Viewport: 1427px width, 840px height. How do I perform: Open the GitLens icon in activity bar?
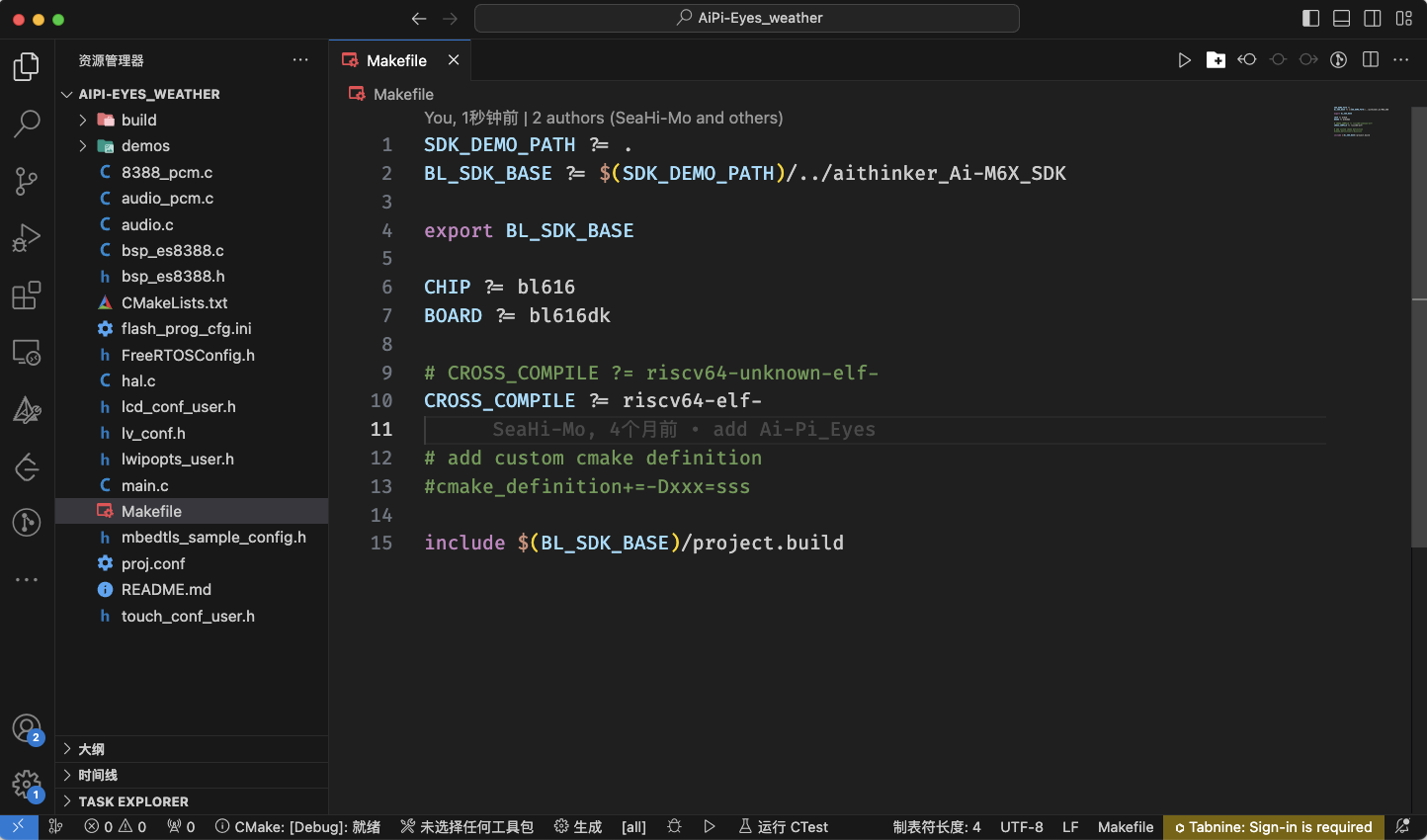point(27,522)
